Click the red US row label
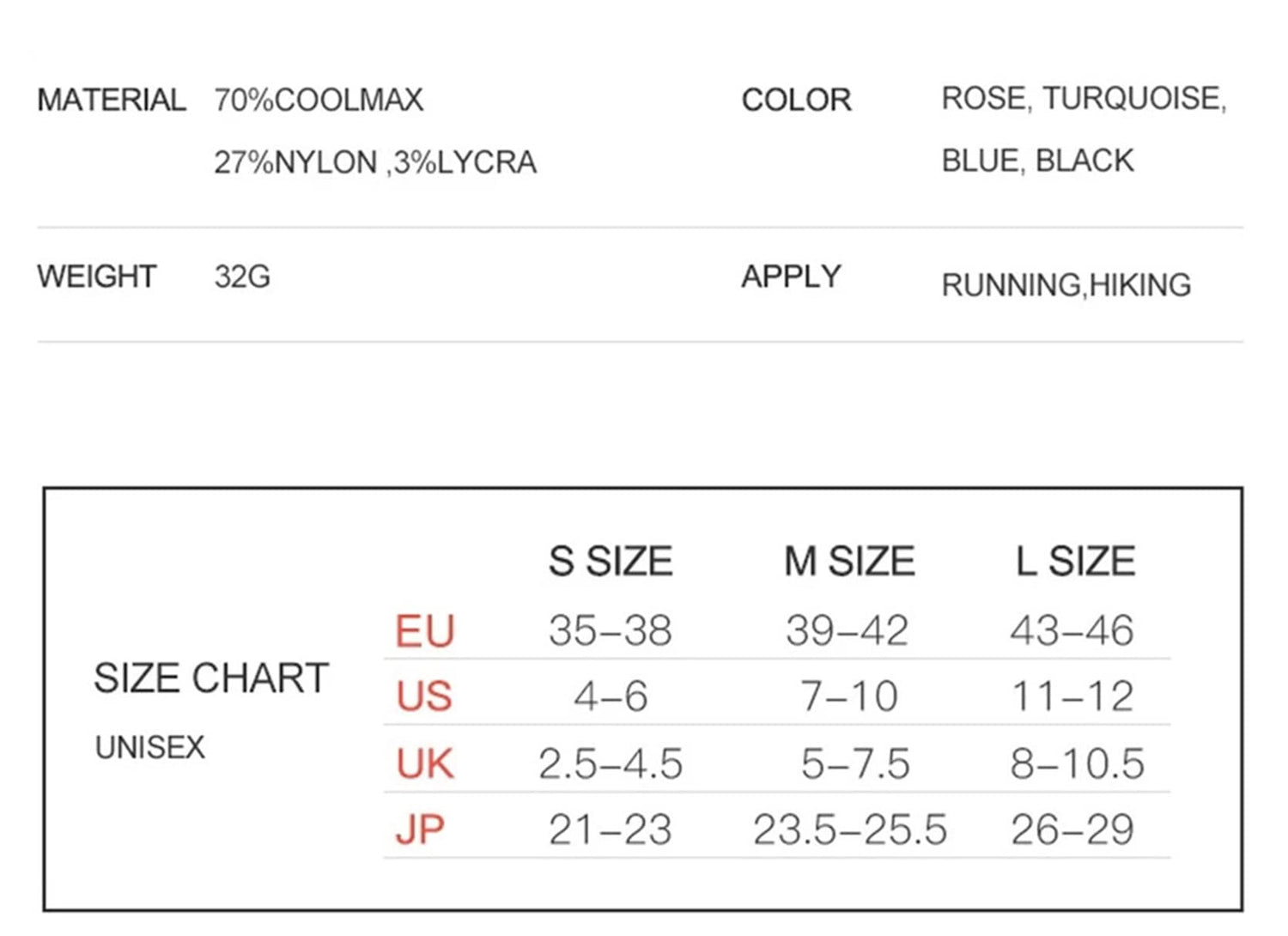Viewport: 1288px width, 936px height. pyautogui.click(x=424, y=696)
